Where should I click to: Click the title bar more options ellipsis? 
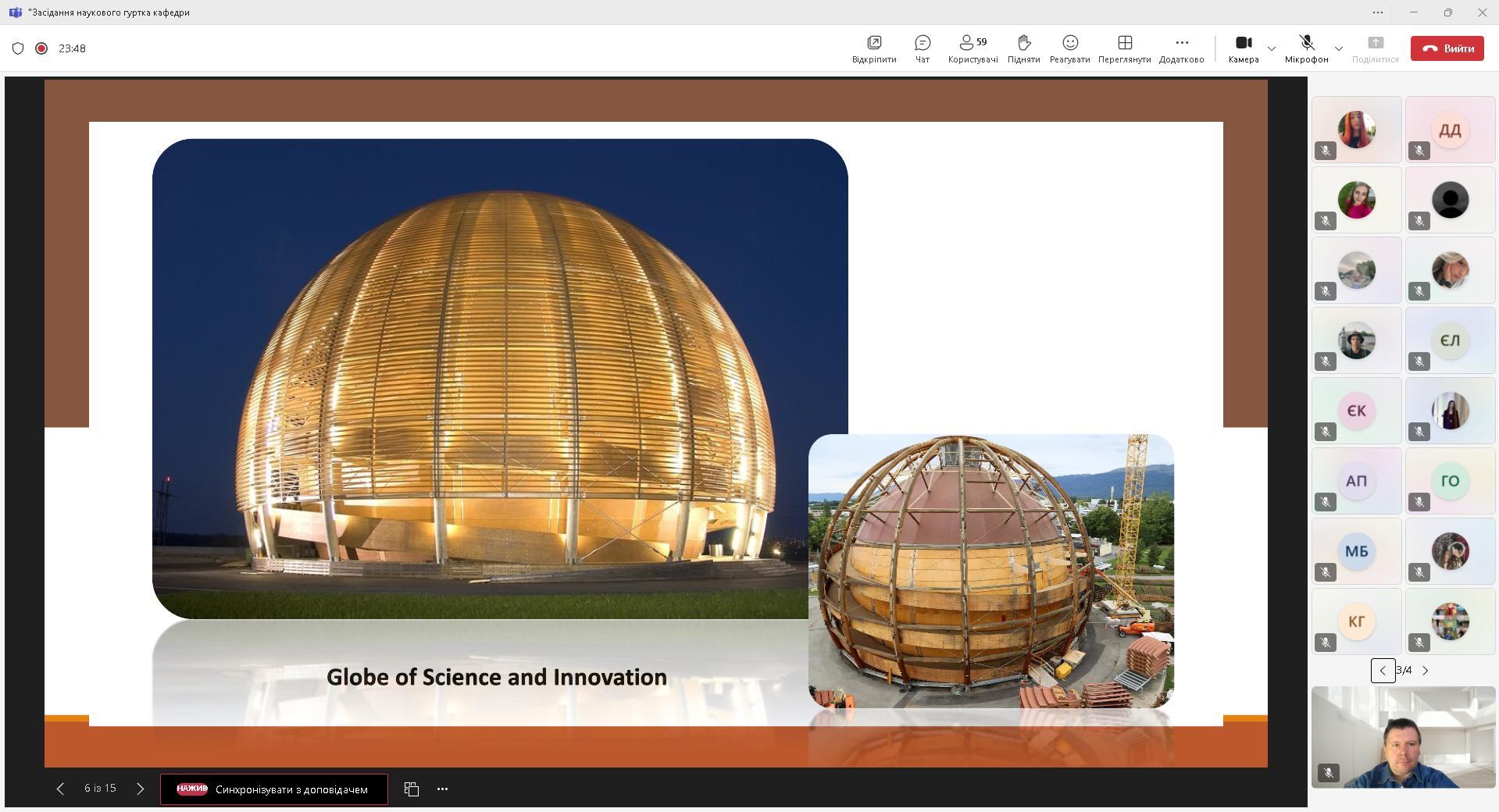(x=1378, y=12)
